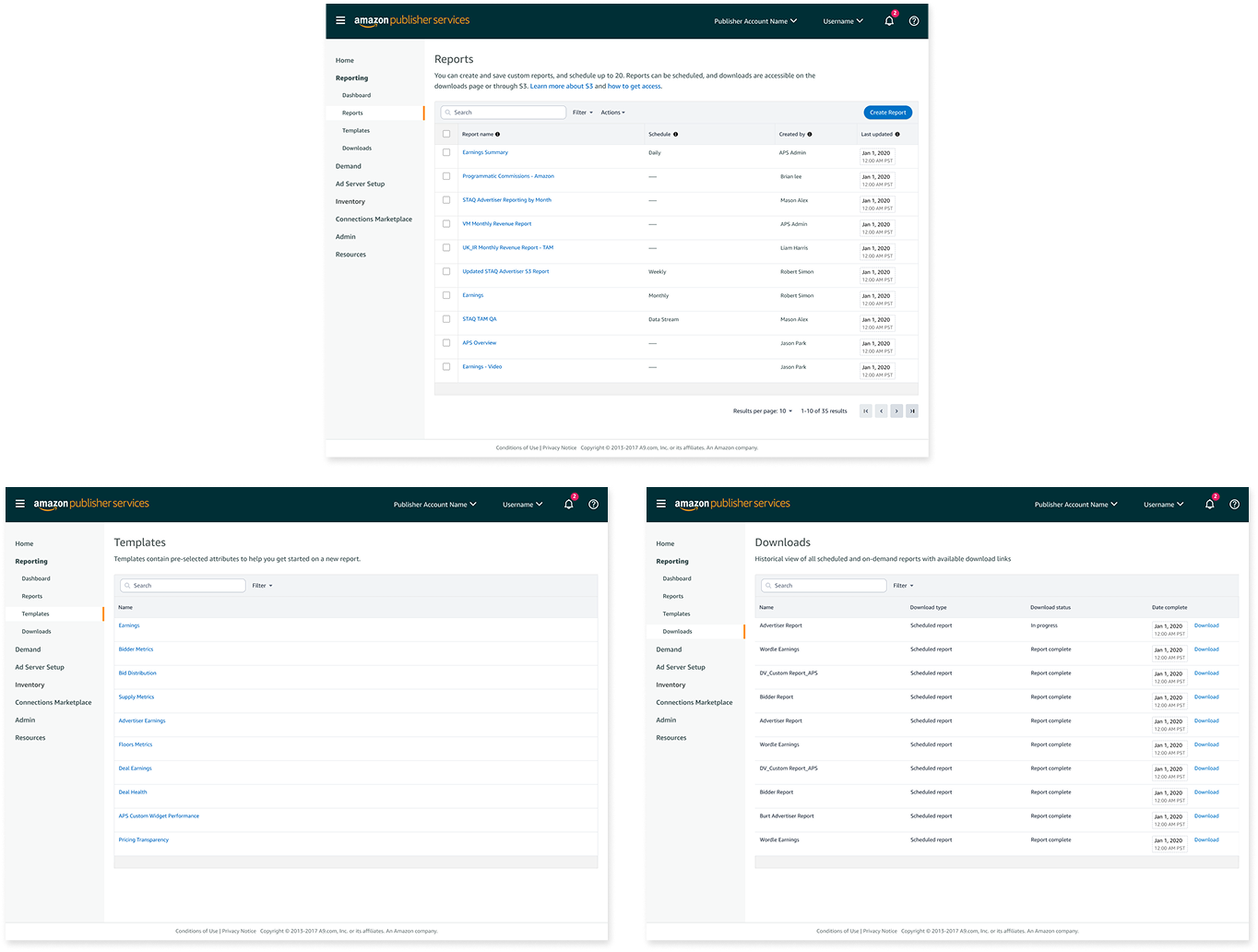Check the VM Monthly Revenue Report row
Viewport: 1258px width, 952px height.
pos(446,224)
